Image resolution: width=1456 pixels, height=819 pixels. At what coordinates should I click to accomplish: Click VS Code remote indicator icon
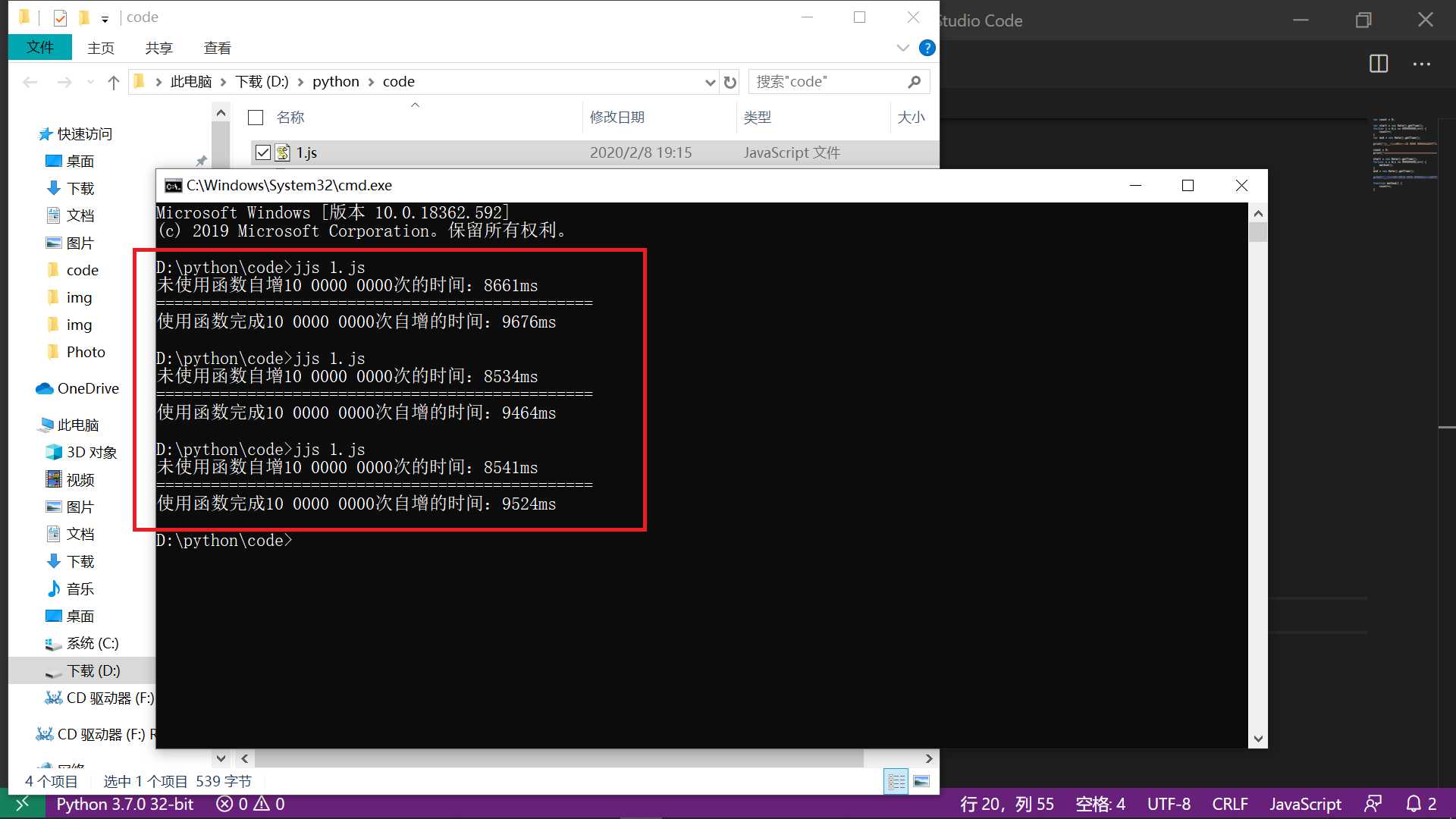point(22,804)
